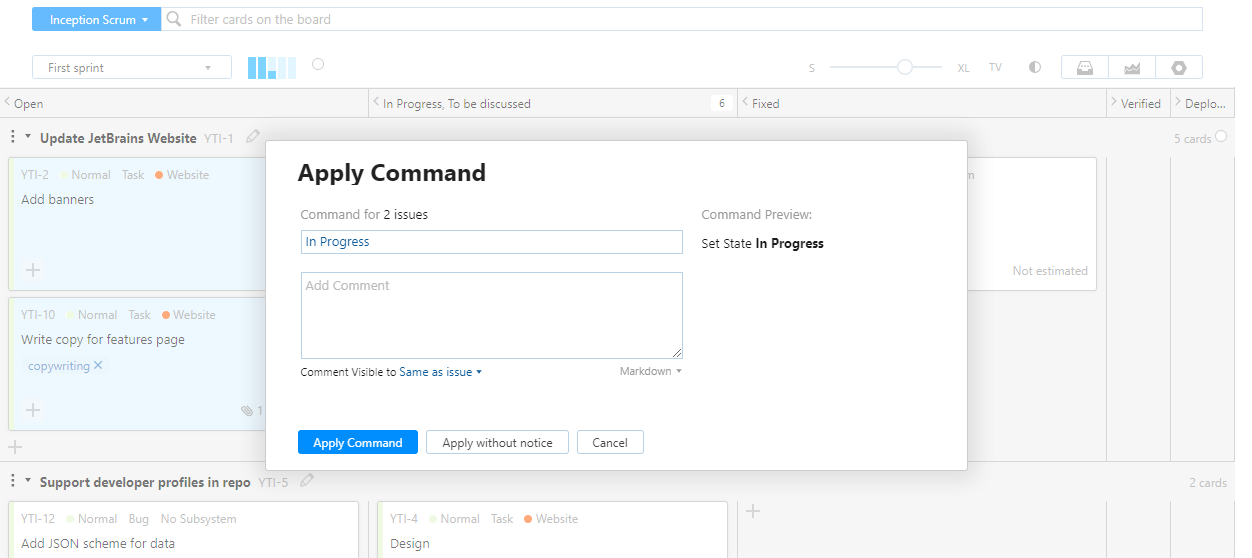This screenshot has width=1252, height=558.
Task: Click Apply without notice
Action: point(497,442)
